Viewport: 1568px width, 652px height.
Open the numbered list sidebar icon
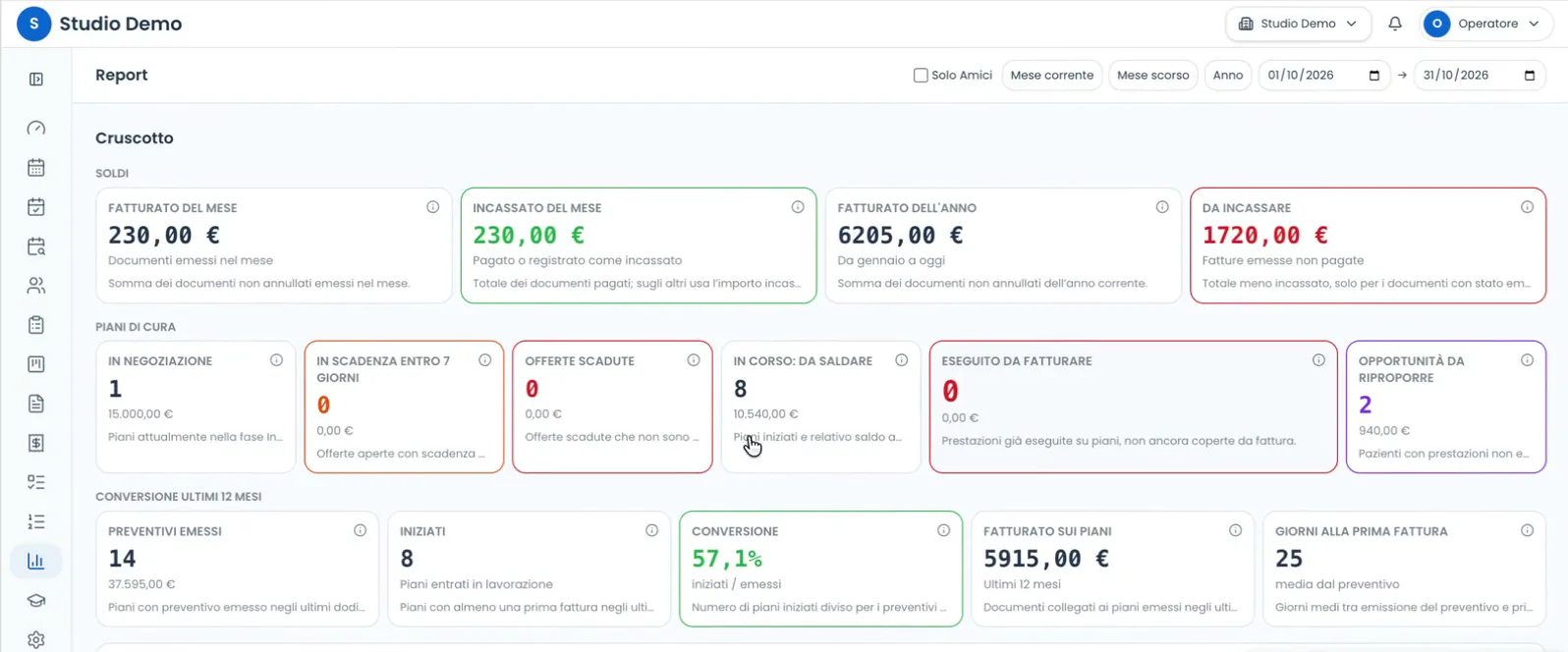[36, 521]
